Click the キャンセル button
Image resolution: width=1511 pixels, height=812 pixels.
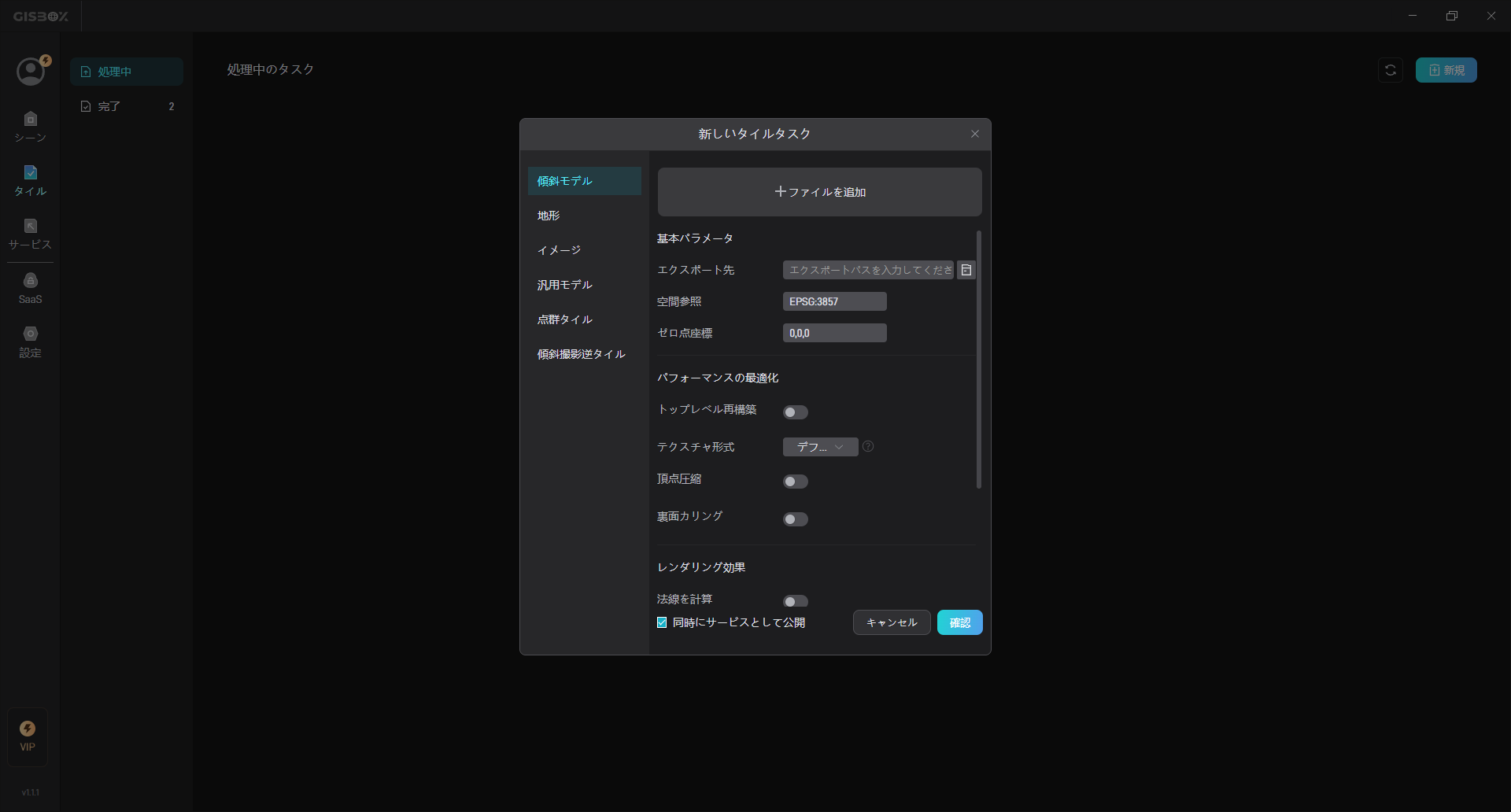pos(892,622)
